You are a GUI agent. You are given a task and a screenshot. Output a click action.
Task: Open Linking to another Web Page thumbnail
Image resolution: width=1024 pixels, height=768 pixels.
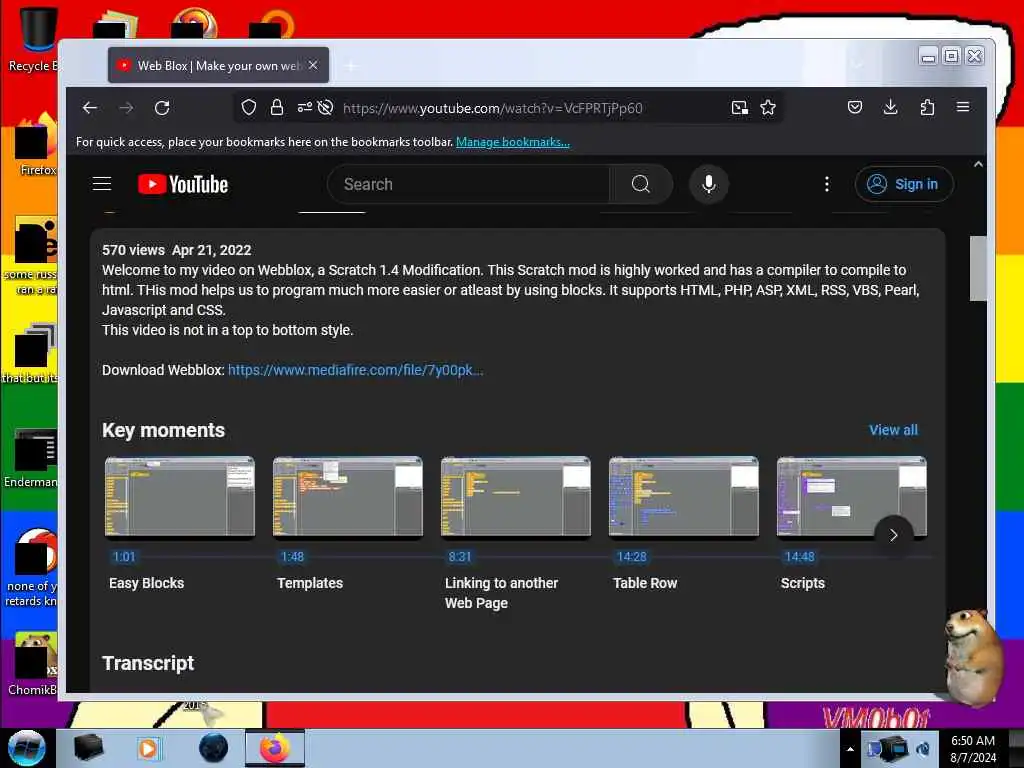515,496
